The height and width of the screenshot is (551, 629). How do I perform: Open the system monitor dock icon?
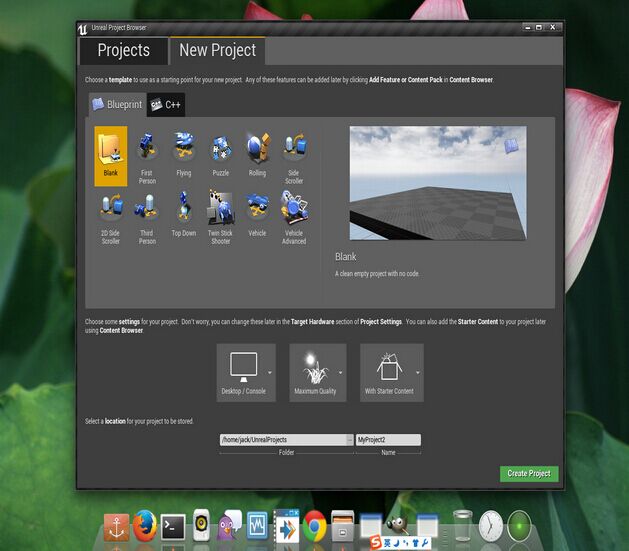257,525
